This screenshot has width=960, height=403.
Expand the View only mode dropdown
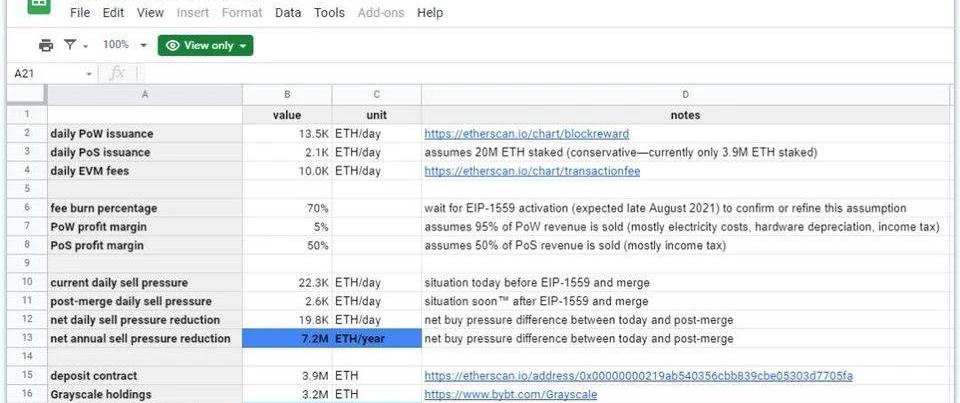pyautogui.click(x=243, y=46)
